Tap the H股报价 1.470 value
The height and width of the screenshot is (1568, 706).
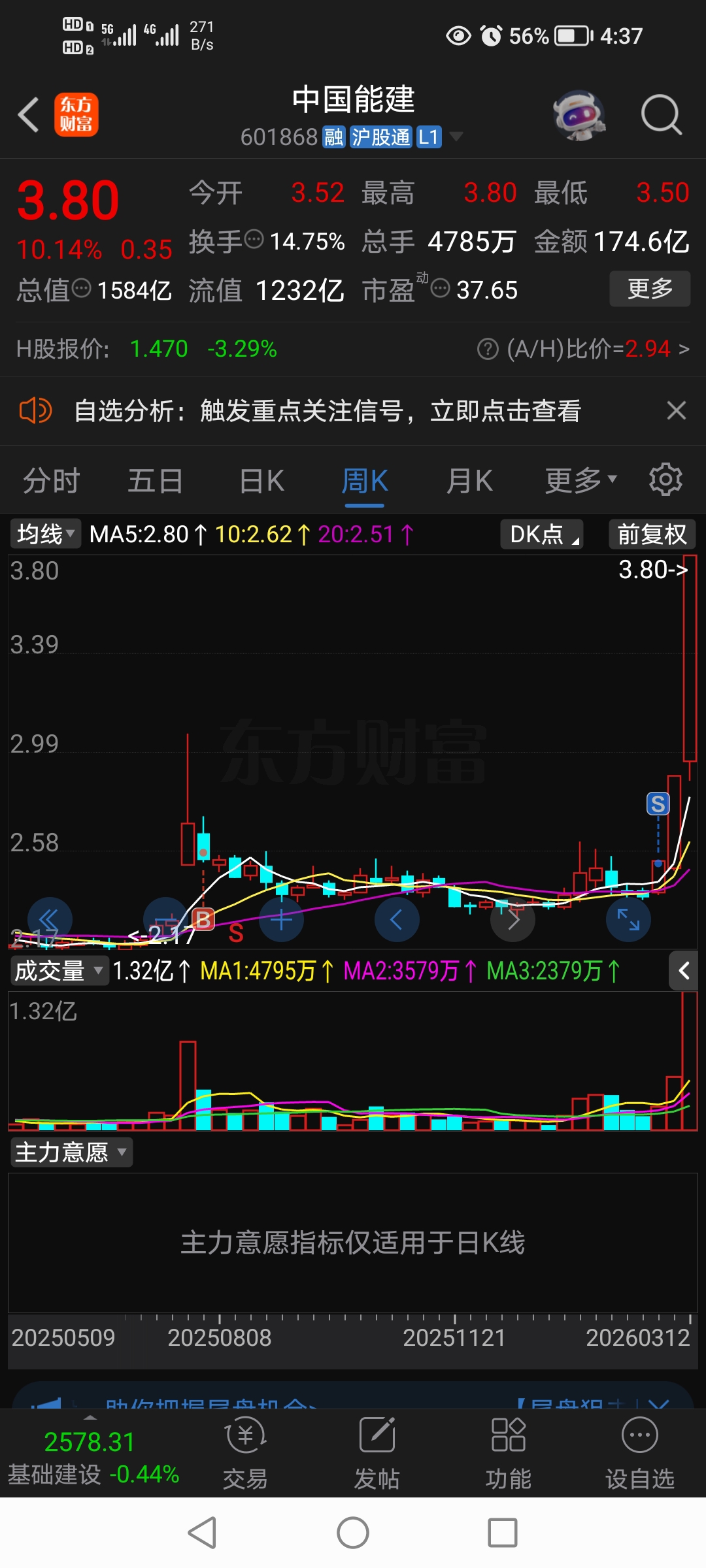point(159,349)
